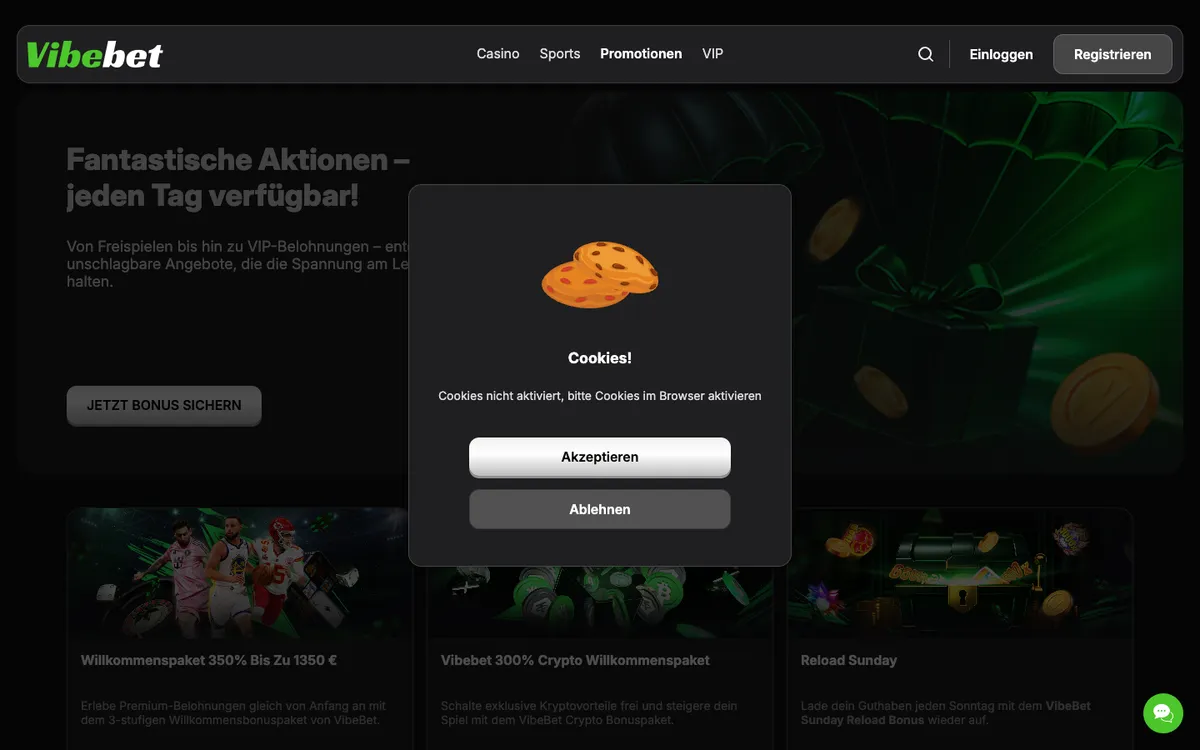Open the live chat bubble icon
The height and width of the screenshot is (750, 1200).
[x=1163, y=713]
